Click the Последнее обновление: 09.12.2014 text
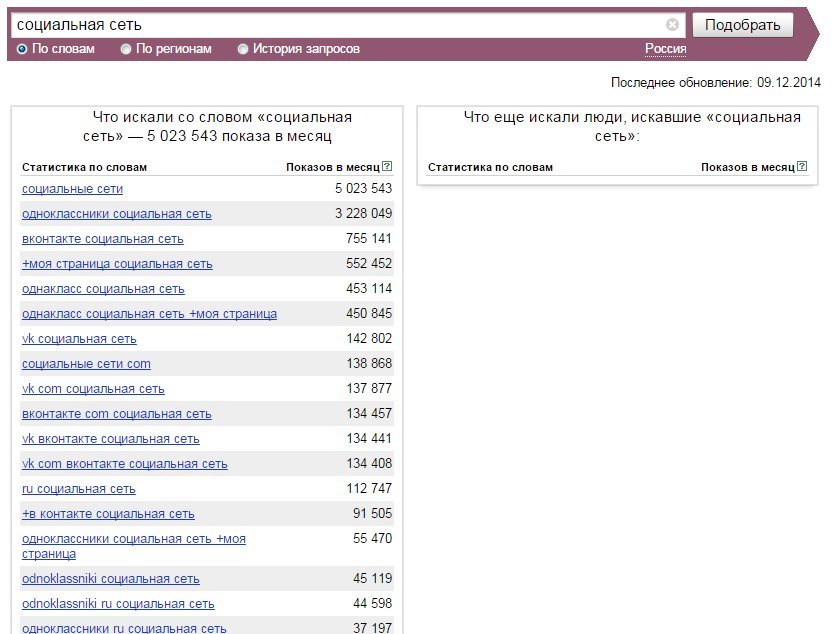Viewport: 833px width, 634px height. pos(716,82)
